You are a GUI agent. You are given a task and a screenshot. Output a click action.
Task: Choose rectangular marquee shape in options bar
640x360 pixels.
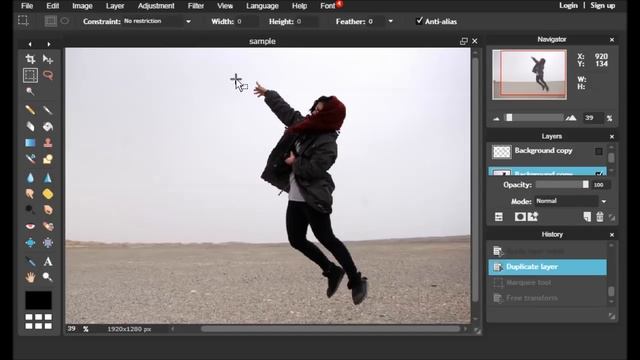click(x=51, y=21)
